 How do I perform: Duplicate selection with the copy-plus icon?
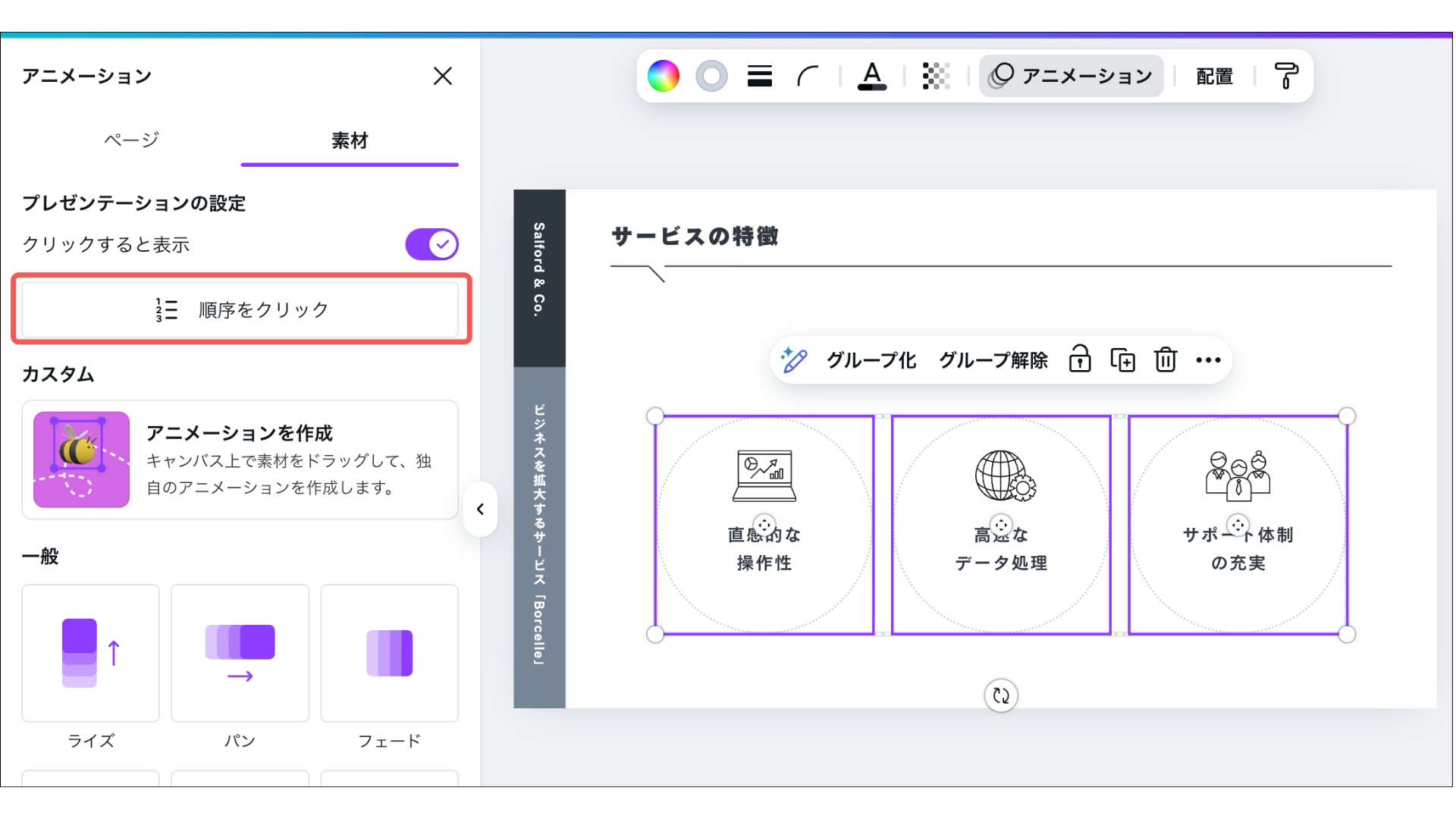coord(1122,359)
